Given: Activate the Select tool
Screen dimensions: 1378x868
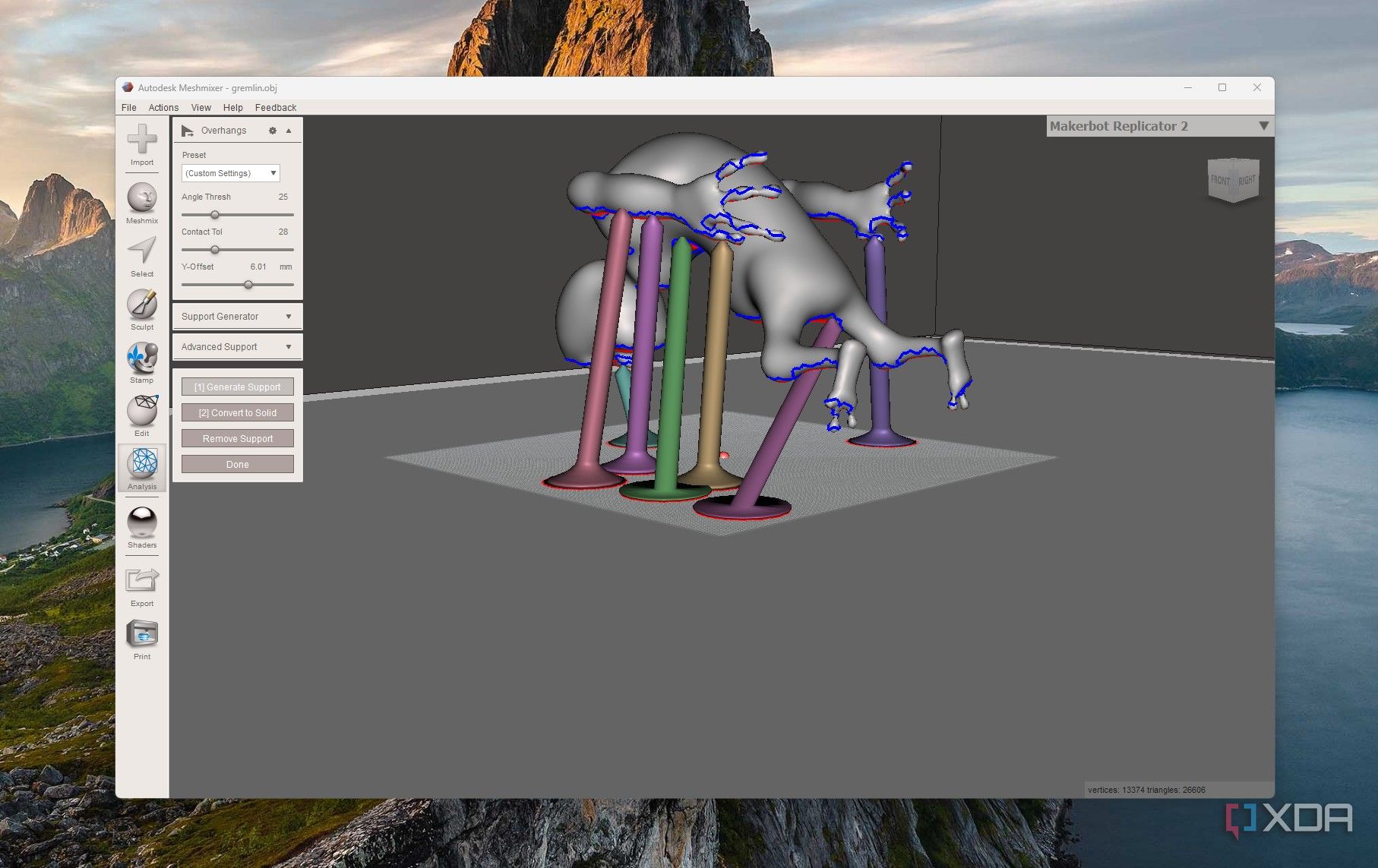Looking at the screenshot, I should click(142, 257).
